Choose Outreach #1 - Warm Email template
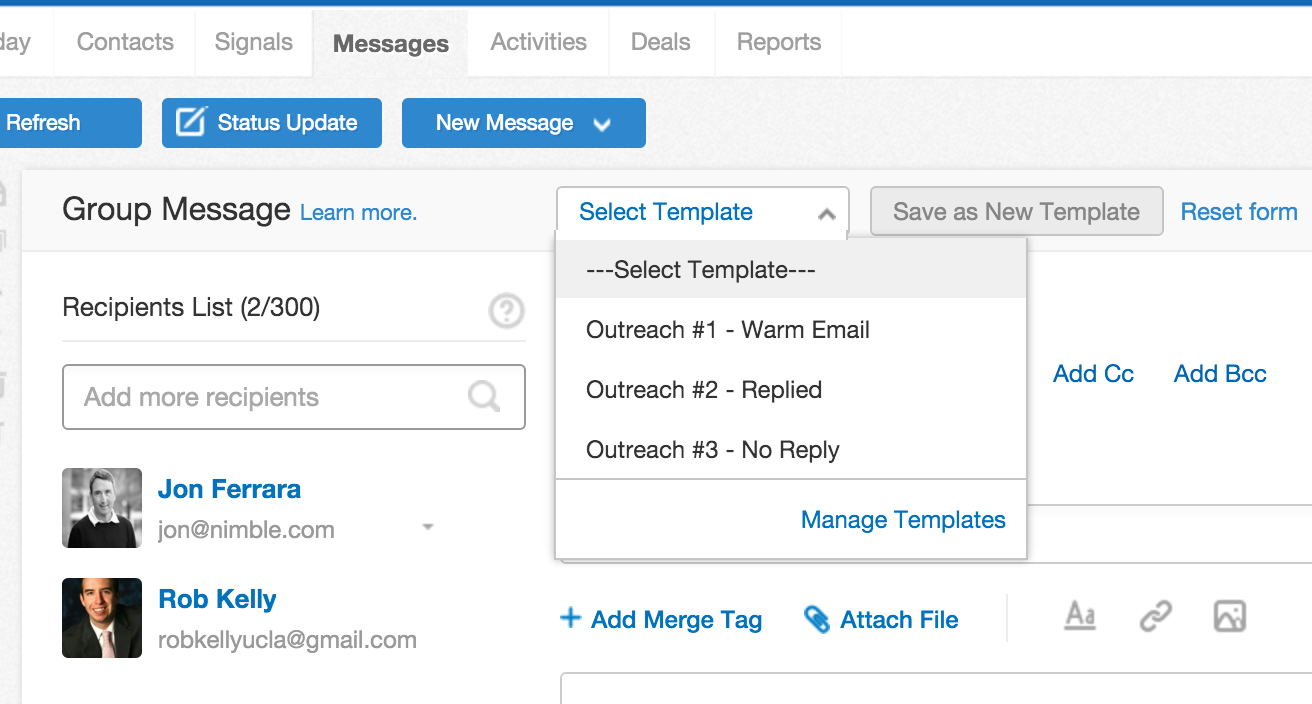Image resolution: width=1312 pixels, height=704 pixels. click(x=728, y=330)
